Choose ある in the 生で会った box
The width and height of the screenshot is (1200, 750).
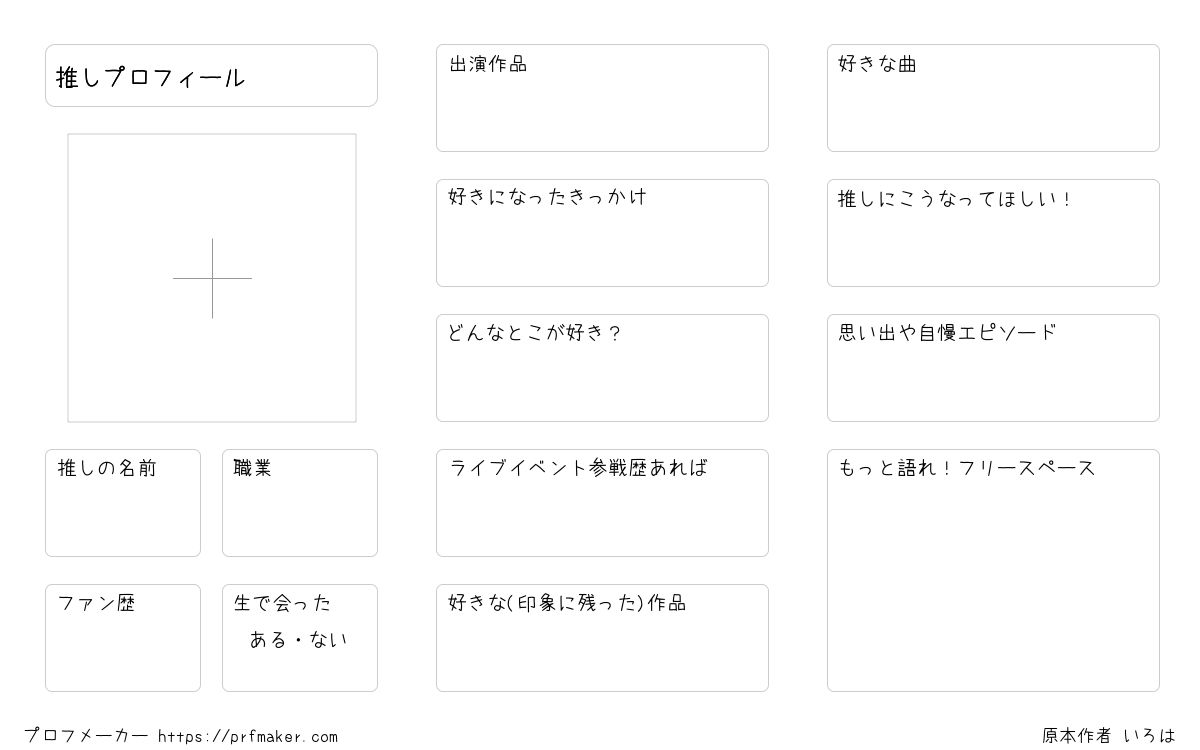coord(268,640)
